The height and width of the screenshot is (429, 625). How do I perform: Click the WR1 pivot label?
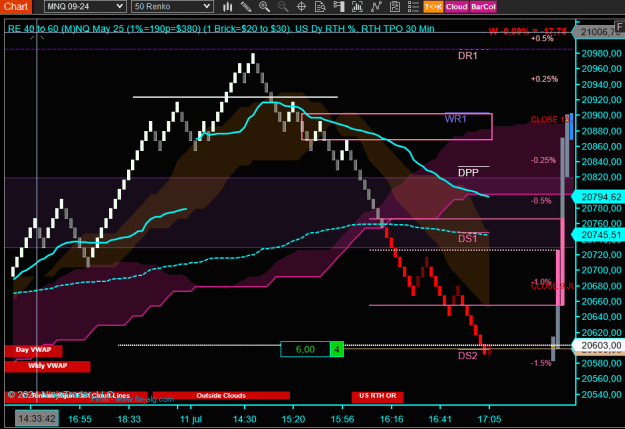[456, 119]
